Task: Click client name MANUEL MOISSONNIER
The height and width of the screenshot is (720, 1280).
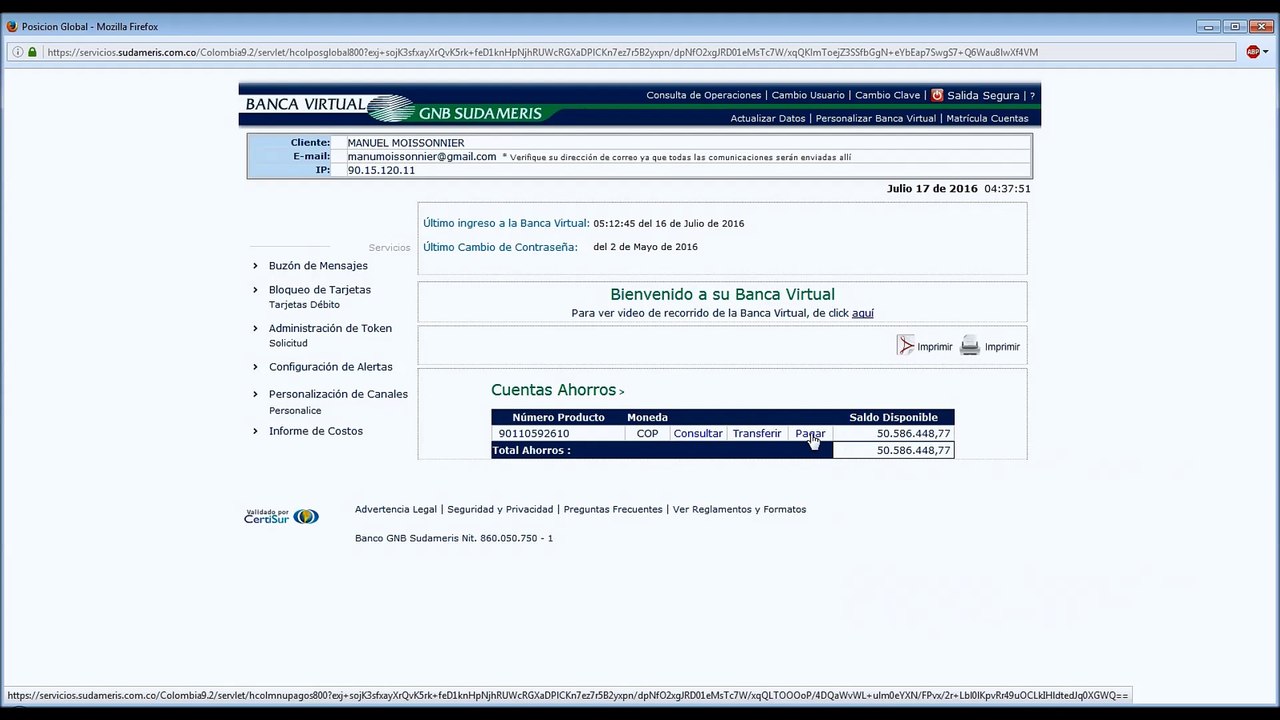Action: tap(406, 143)
